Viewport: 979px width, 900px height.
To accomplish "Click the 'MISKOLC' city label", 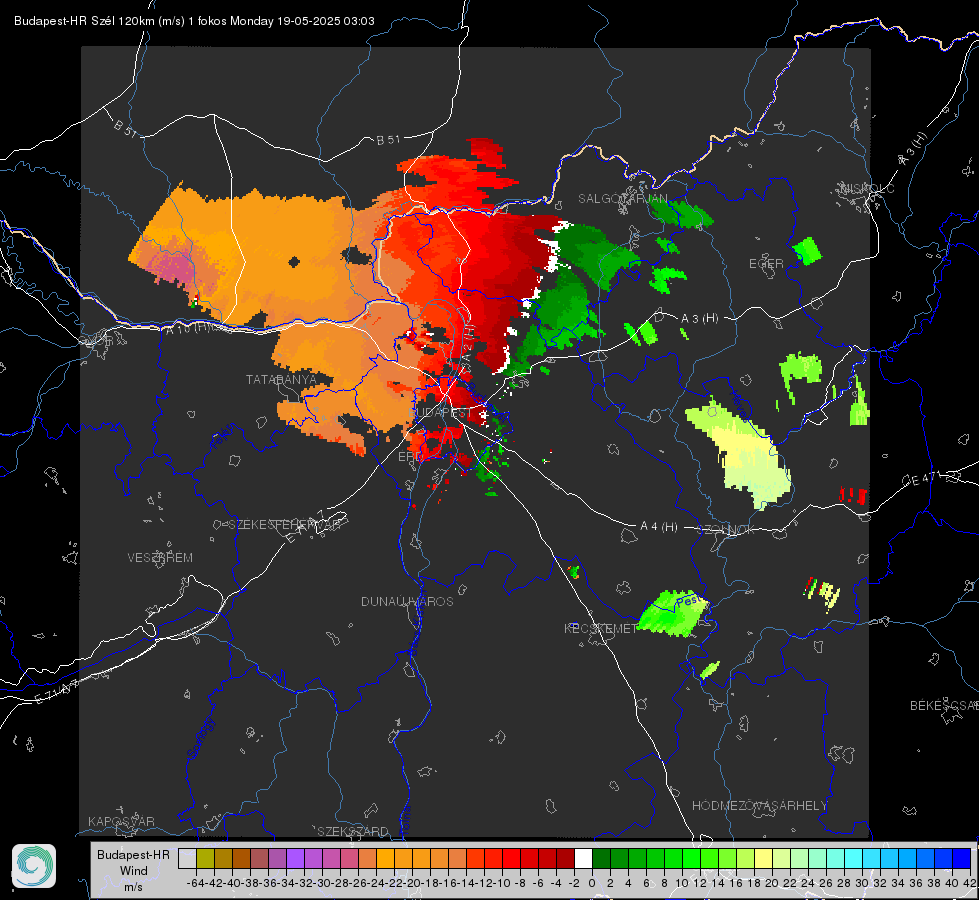I will coord(867,189).
